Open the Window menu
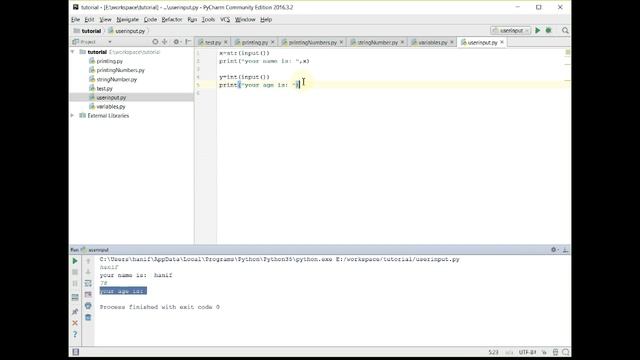Image resolution: width=640 pixels, height=360 pixels. coord(245,20)
